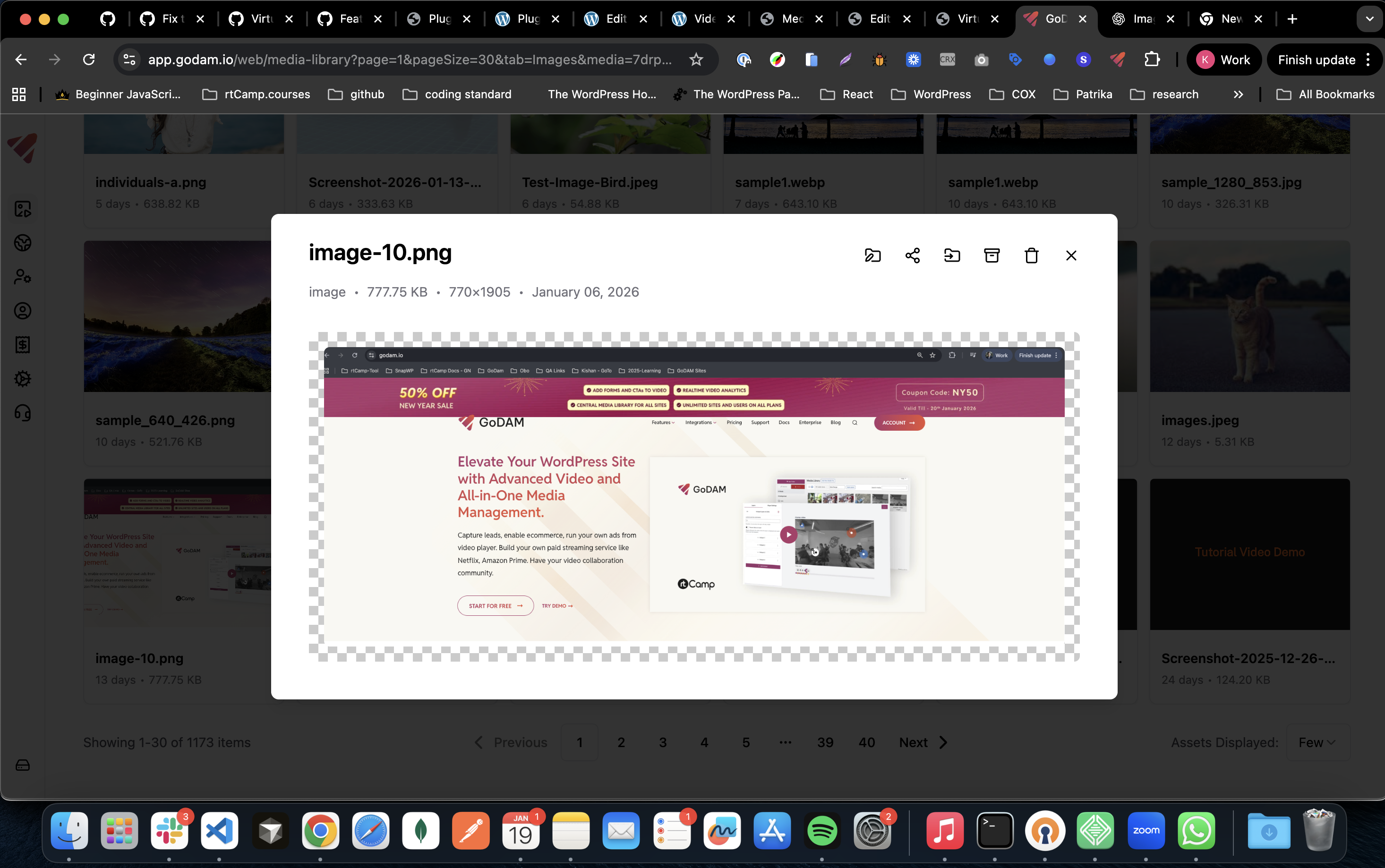Close the image-10.png preview modal
The width and height of the screenshot is (1385, 868).
coord(1071,255)
